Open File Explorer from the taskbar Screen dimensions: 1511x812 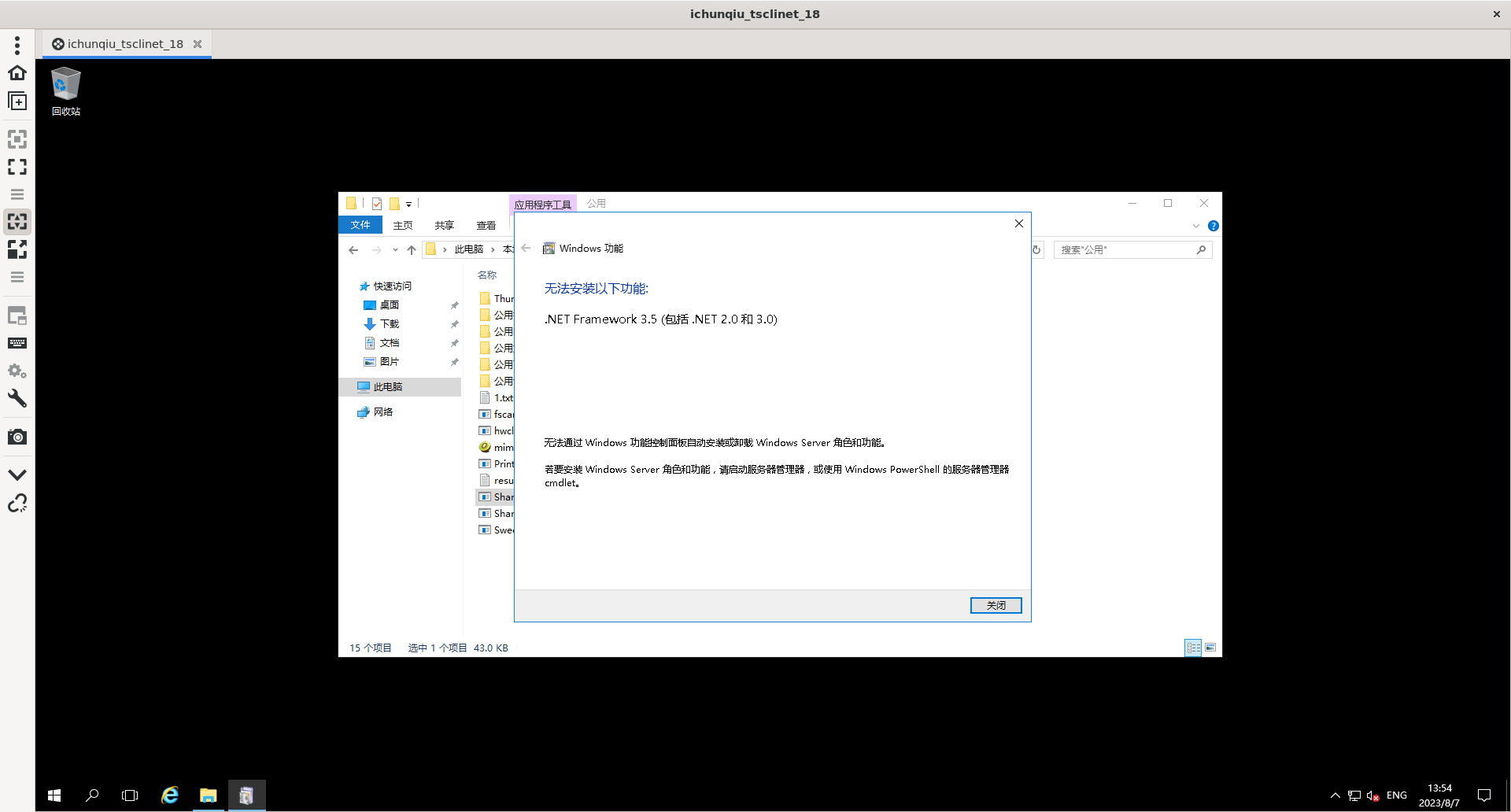208,795
